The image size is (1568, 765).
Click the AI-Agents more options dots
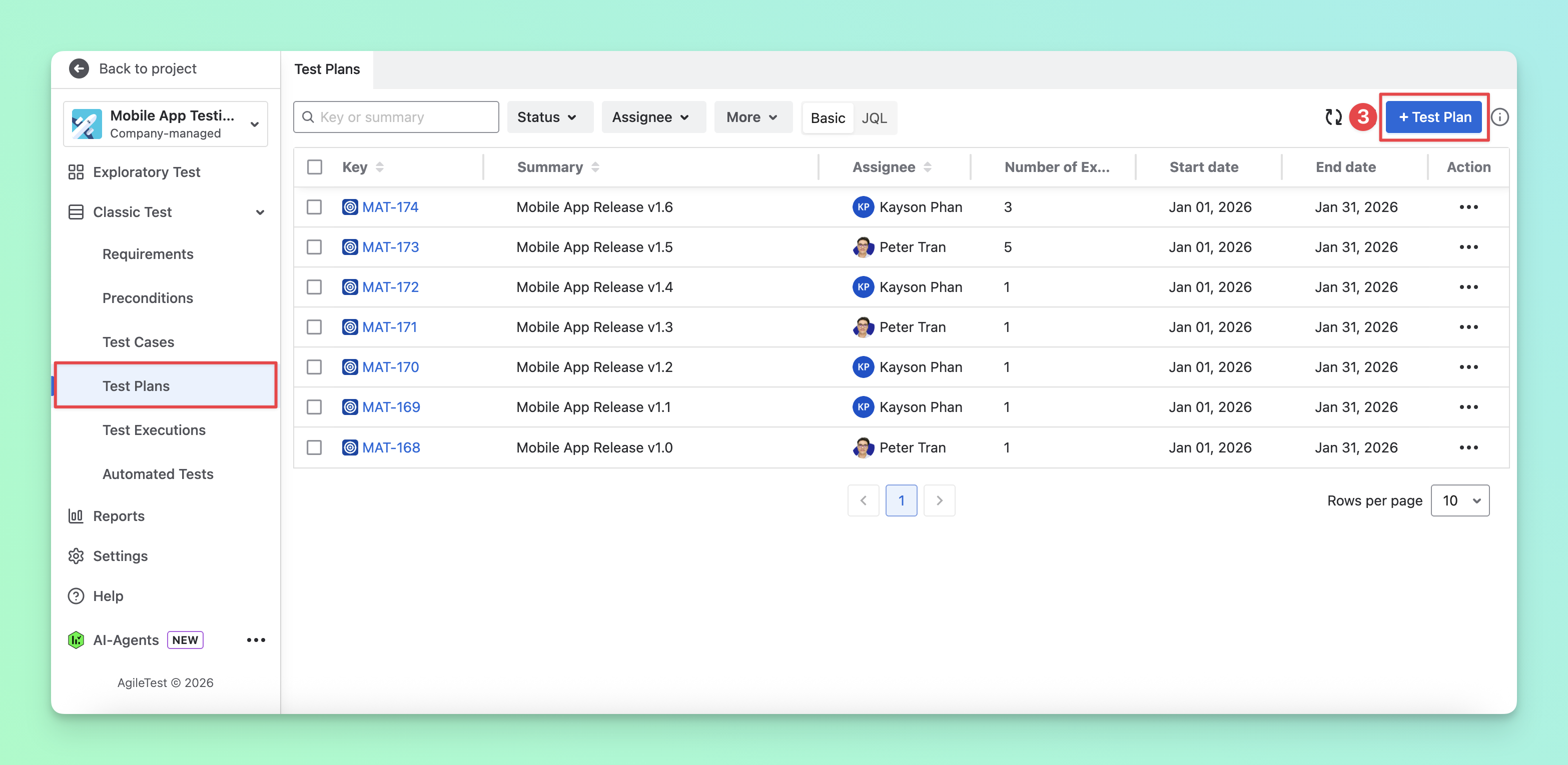coord(256,639)
